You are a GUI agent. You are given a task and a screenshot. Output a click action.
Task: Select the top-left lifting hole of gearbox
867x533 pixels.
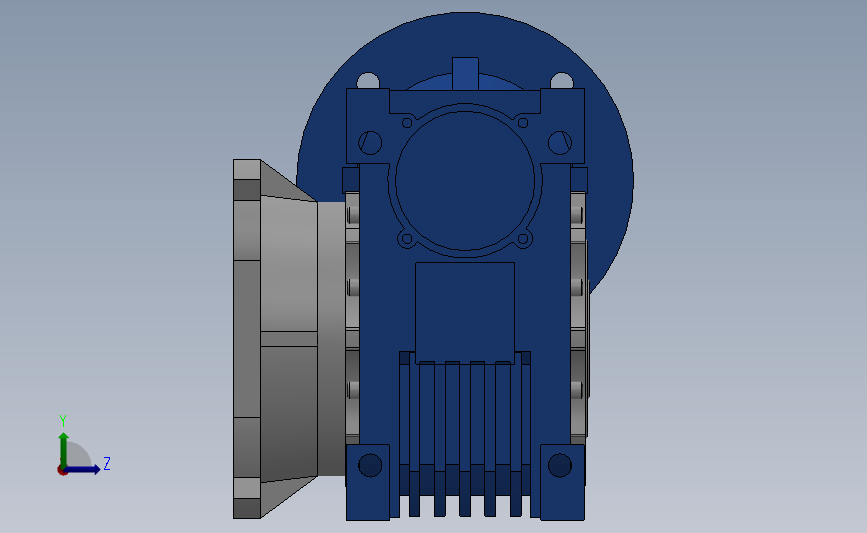coord(368,81)
